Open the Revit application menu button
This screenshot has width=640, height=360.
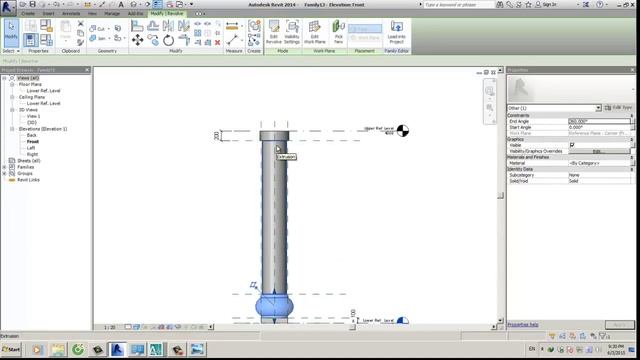(x=8, y=8)
